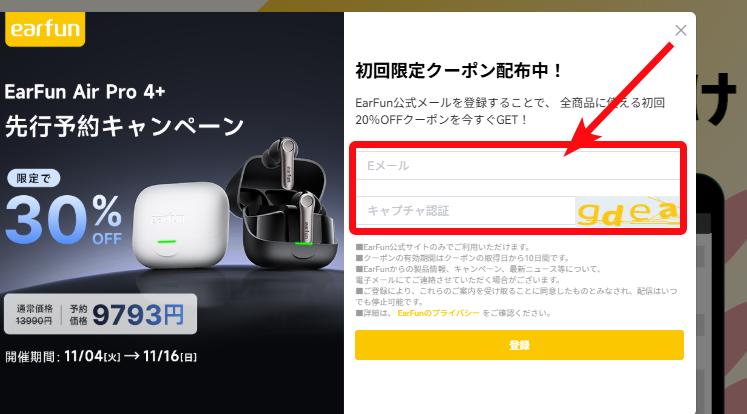This screenshot has height=414, width=747.
Task: Click the 限定で pill badge
Action: pyautogui.click(x=33, y=178)
